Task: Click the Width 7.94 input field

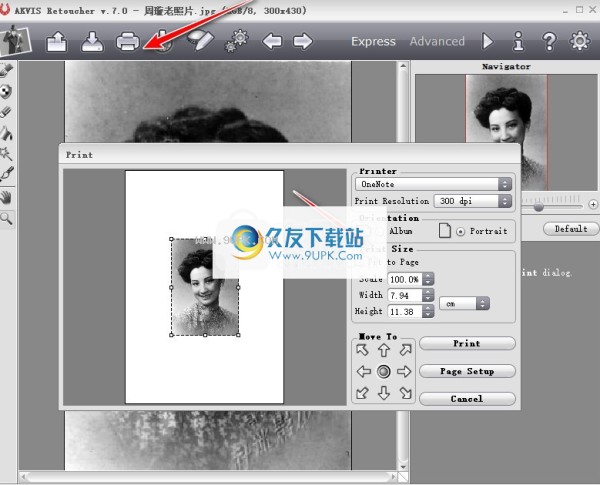Action: 405,295
